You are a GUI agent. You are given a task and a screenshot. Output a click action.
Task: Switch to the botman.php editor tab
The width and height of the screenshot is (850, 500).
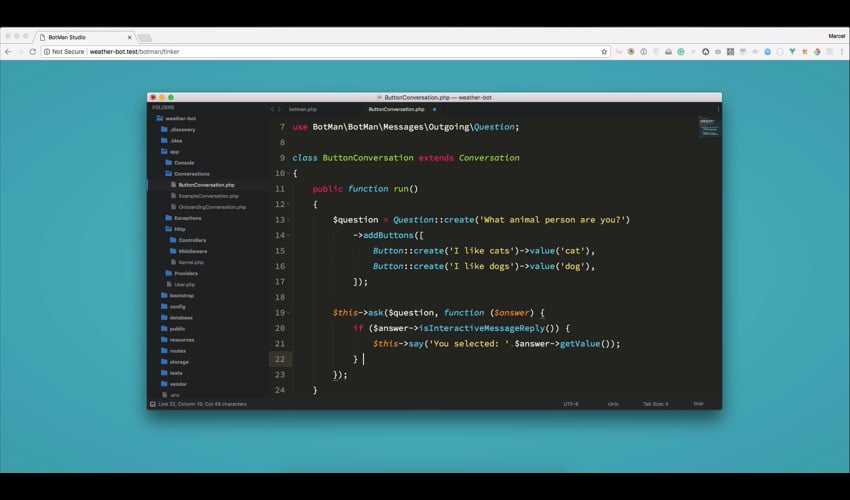coord(302,109)
